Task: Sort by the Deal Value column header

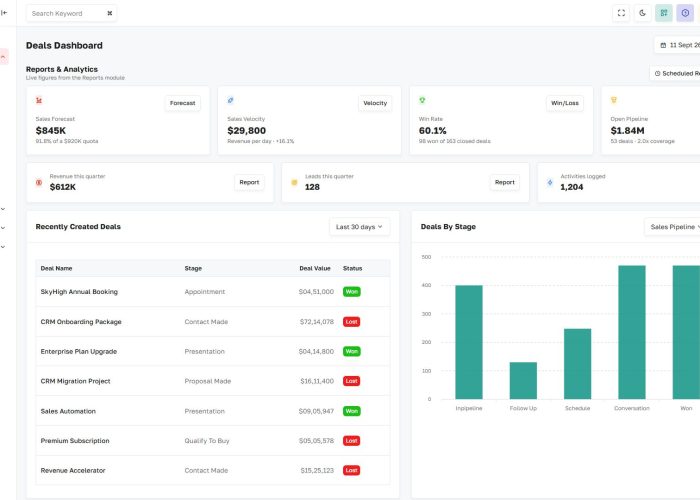Action: pos(315,268)
